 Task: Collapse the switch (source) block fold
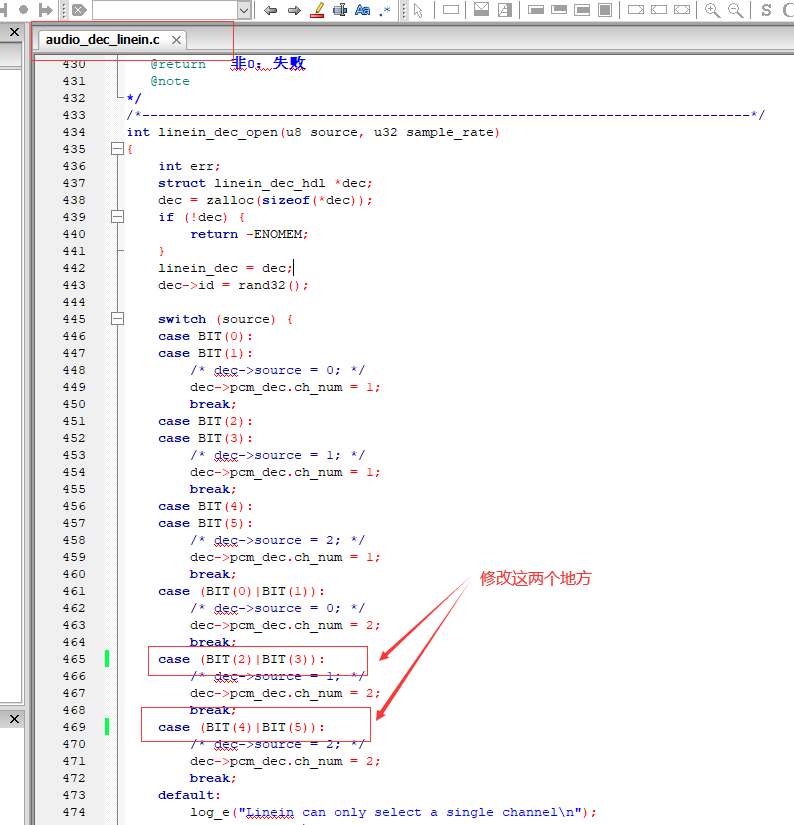(117, 319)
